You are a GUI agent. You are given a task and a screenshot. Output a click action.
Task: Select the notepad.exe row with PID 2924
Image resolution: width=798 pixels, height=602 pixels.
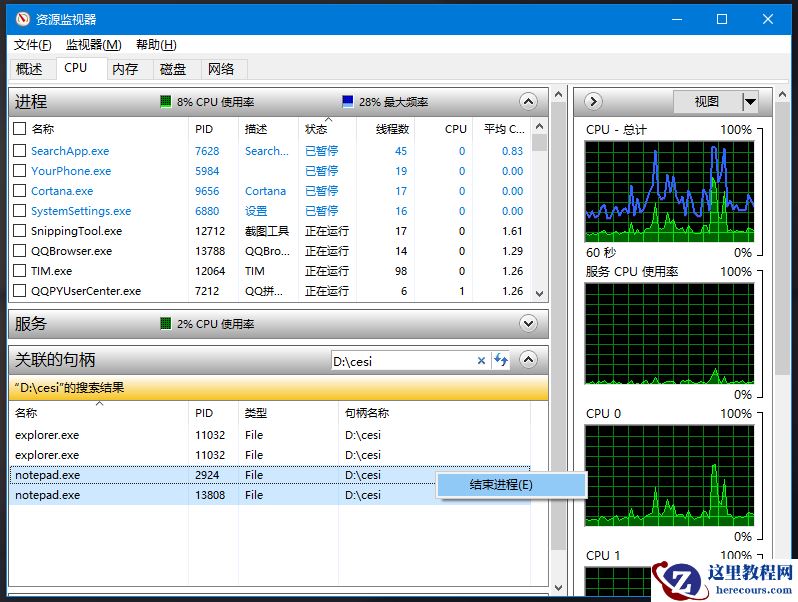pyautogui.click(x=270, y=475)
